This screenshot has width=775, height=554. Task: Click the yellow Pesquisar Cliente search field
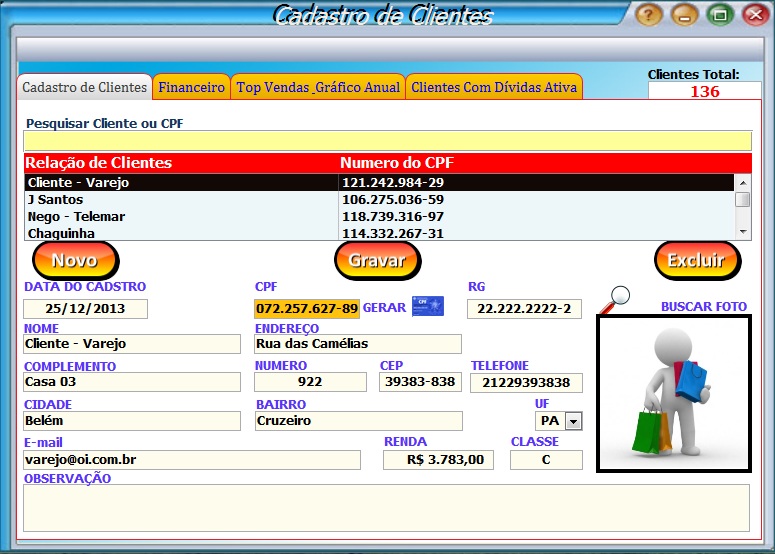click(388, 141)
